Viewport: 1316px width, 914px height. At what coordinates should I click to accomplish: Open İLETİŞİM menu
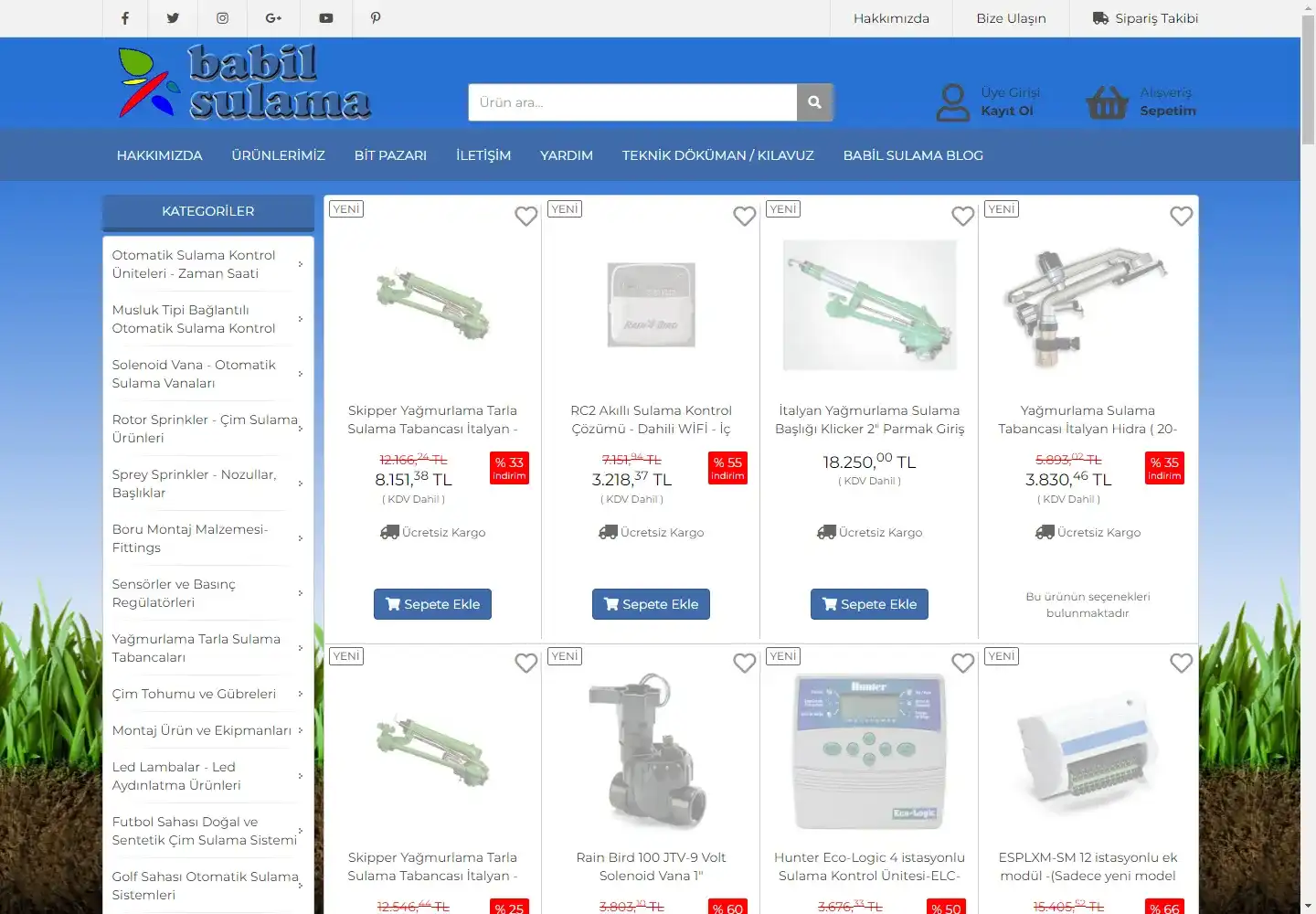coord(483,155)
